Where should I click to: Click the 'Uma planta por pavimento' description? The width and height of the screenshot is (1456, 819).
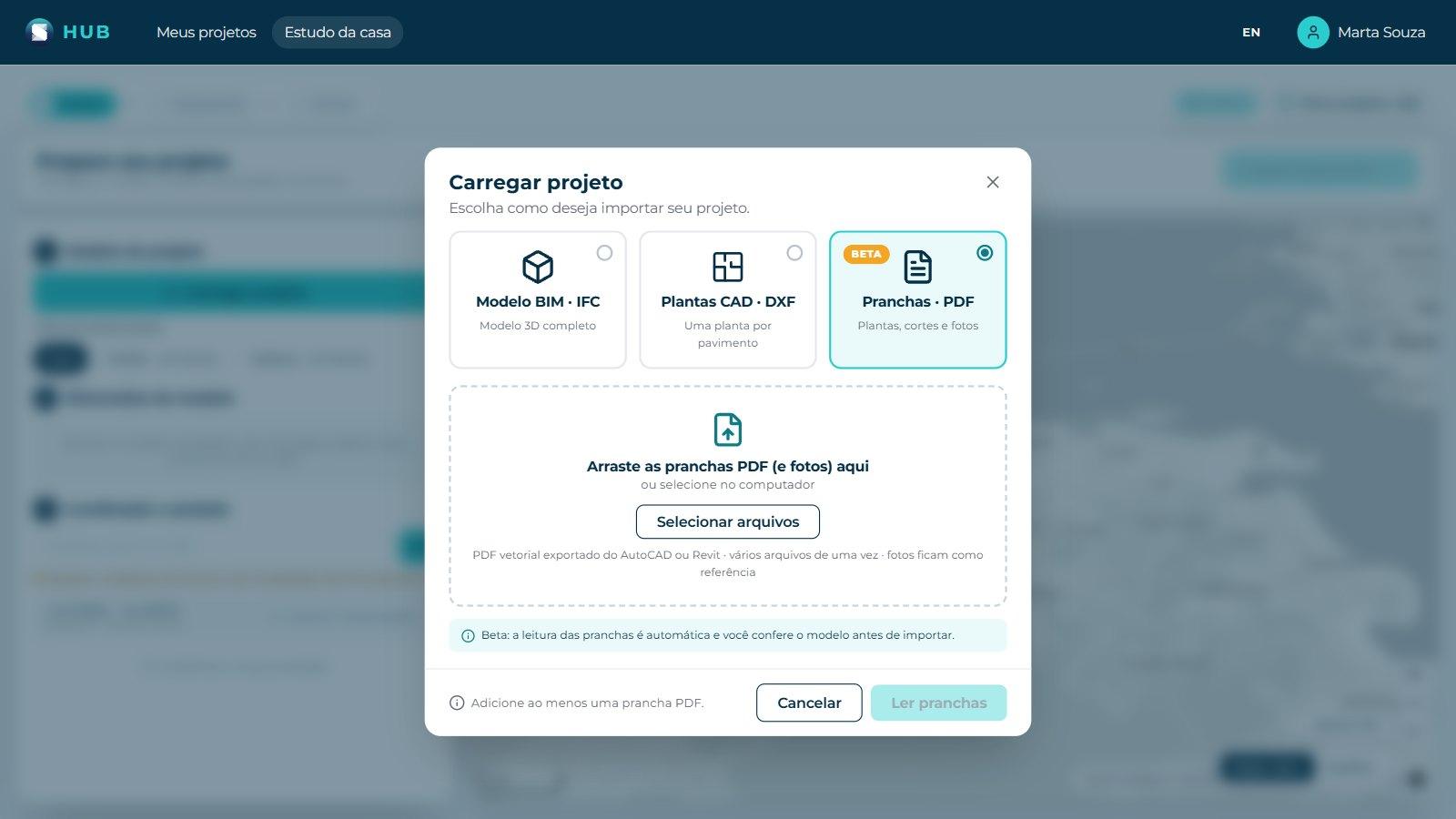click(x=728, y=334)
